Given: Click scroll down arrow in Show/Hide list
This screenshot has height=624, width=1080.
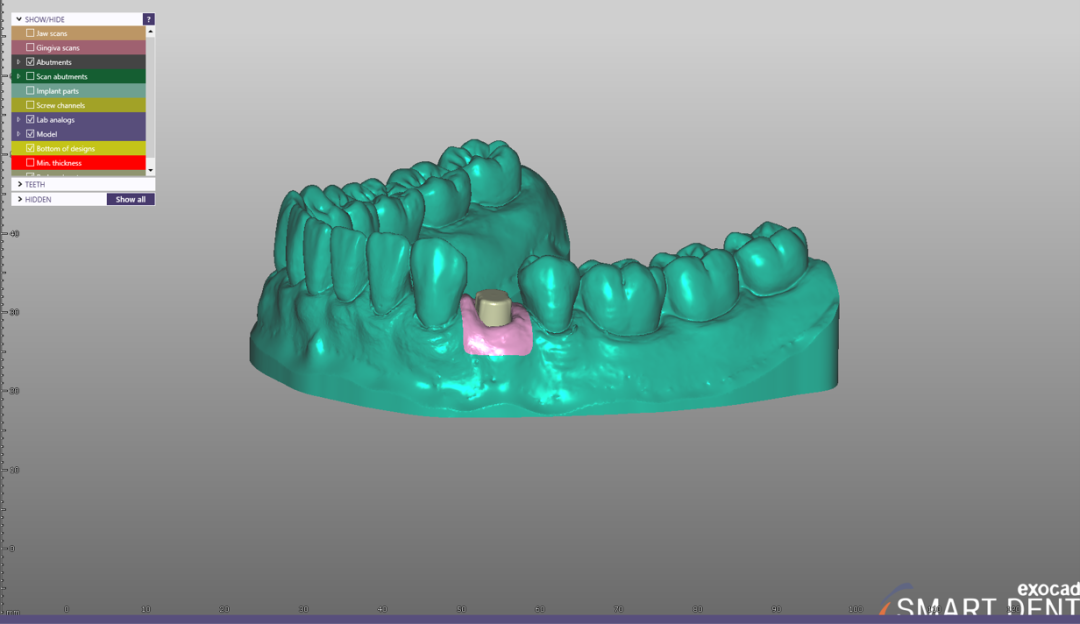Looking at the screenshot, I should pyautogui.click(x=150, y=171).
